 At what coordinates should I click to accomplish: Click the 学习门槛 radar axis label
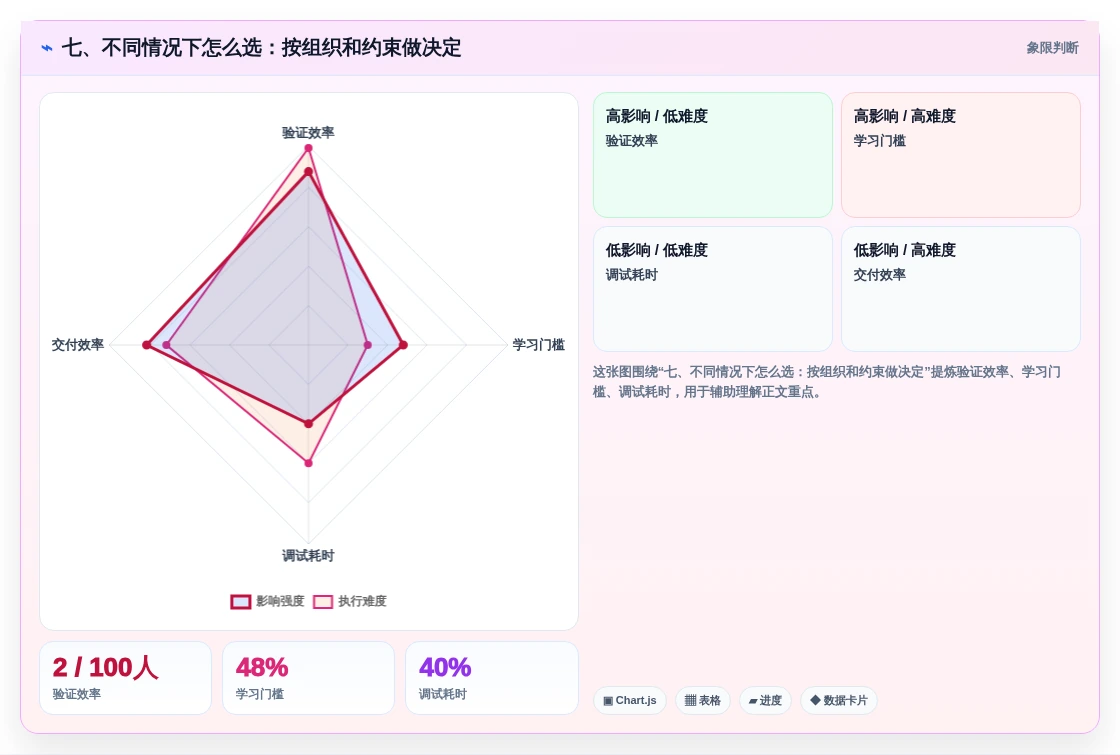pos(539,345)
